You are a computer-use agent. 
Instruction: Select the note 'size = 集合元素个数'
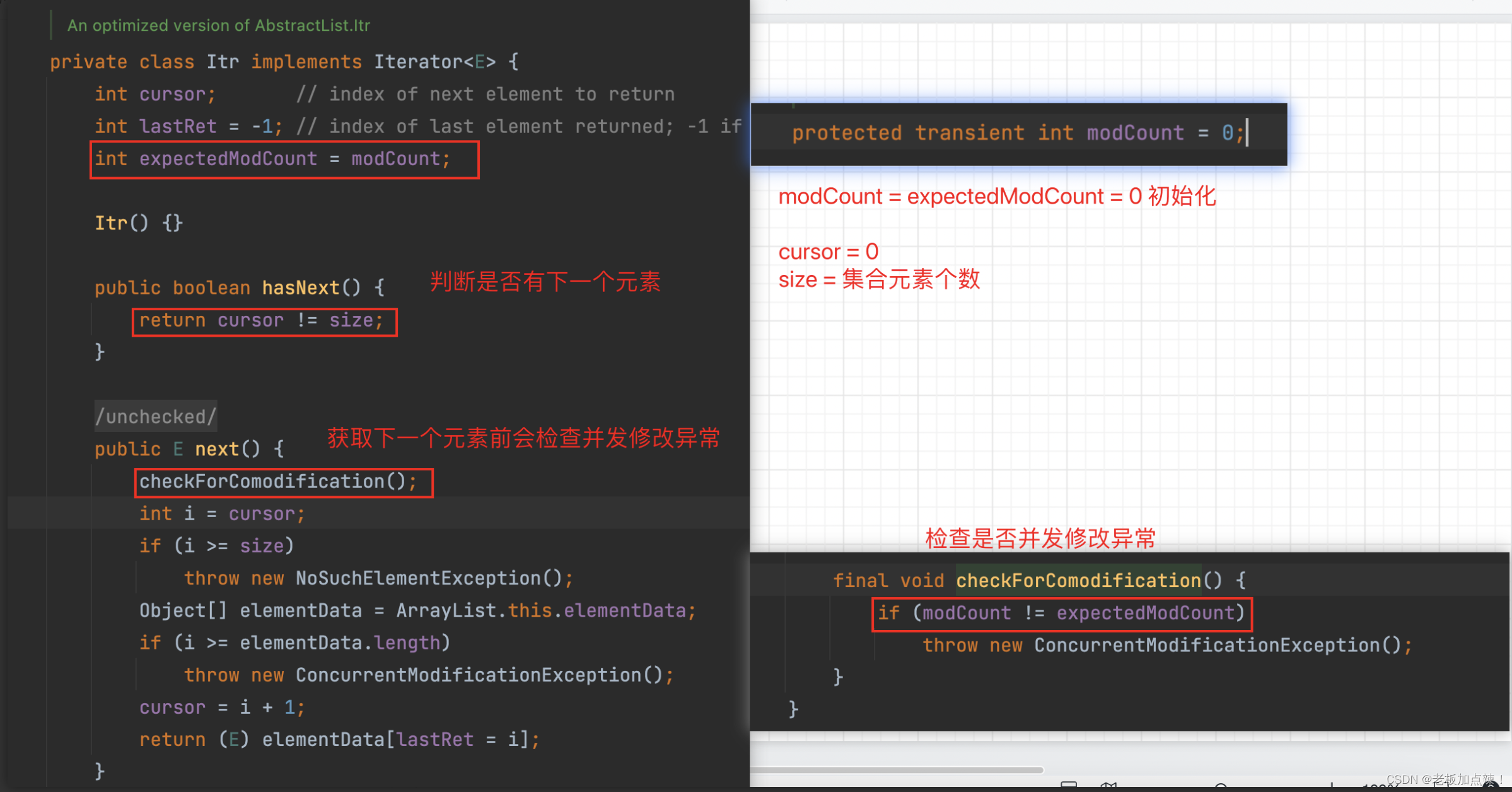click(x=879, y=279)
